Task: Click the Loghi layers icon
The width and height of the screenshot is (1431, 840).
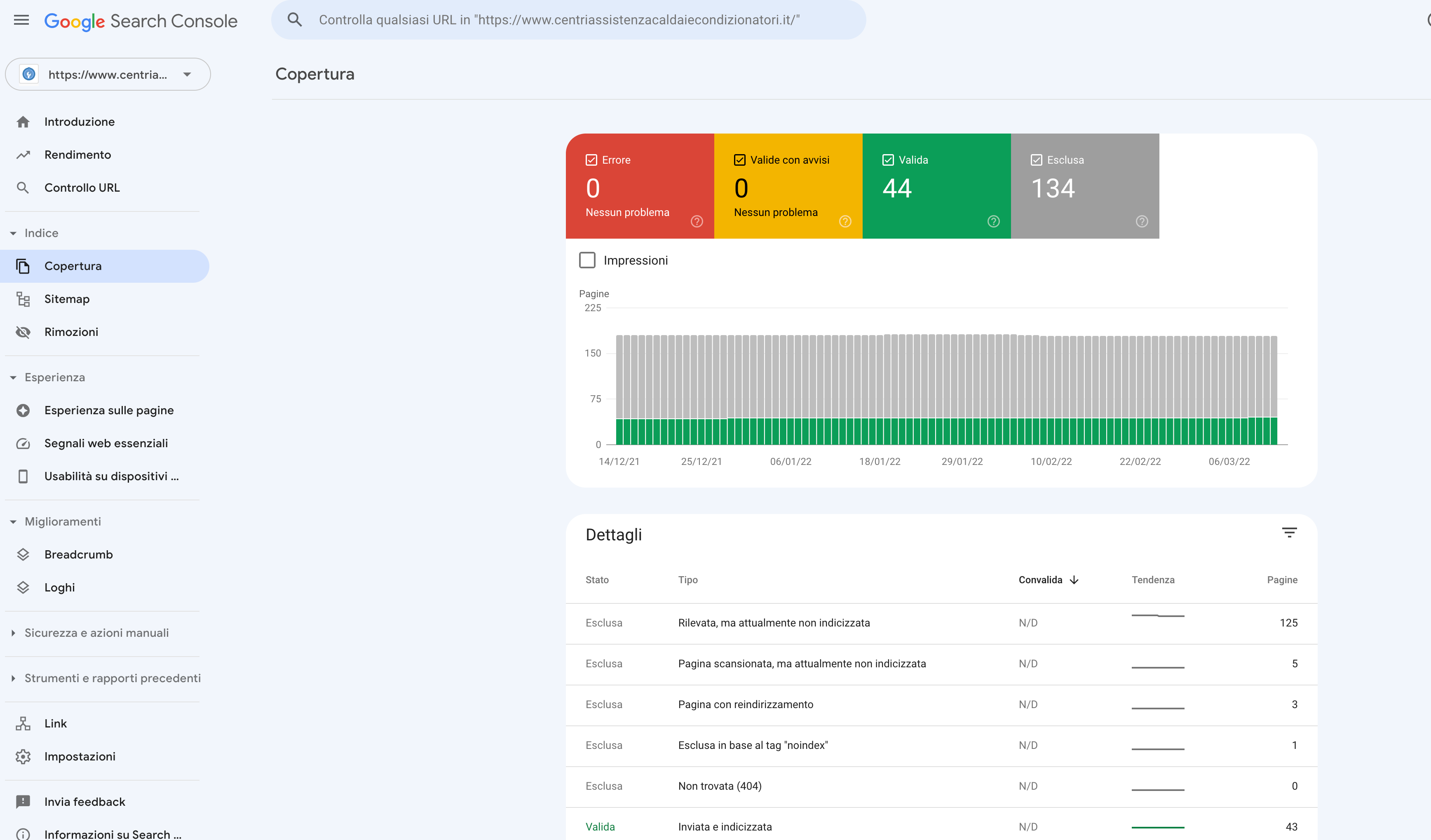Action: (x=23, y=587)
